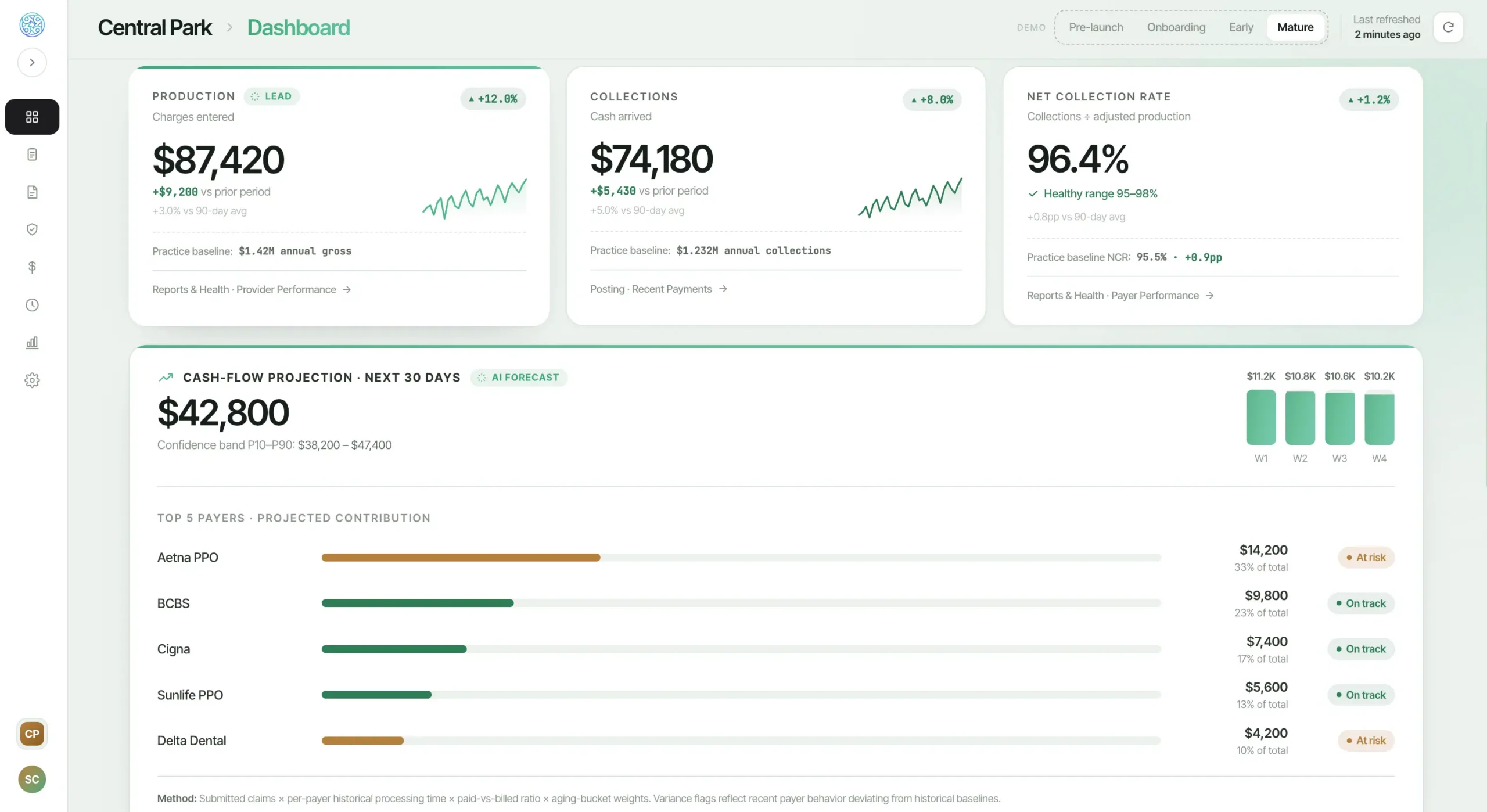Open the document page icon in the sidebar

click(32, 192)
